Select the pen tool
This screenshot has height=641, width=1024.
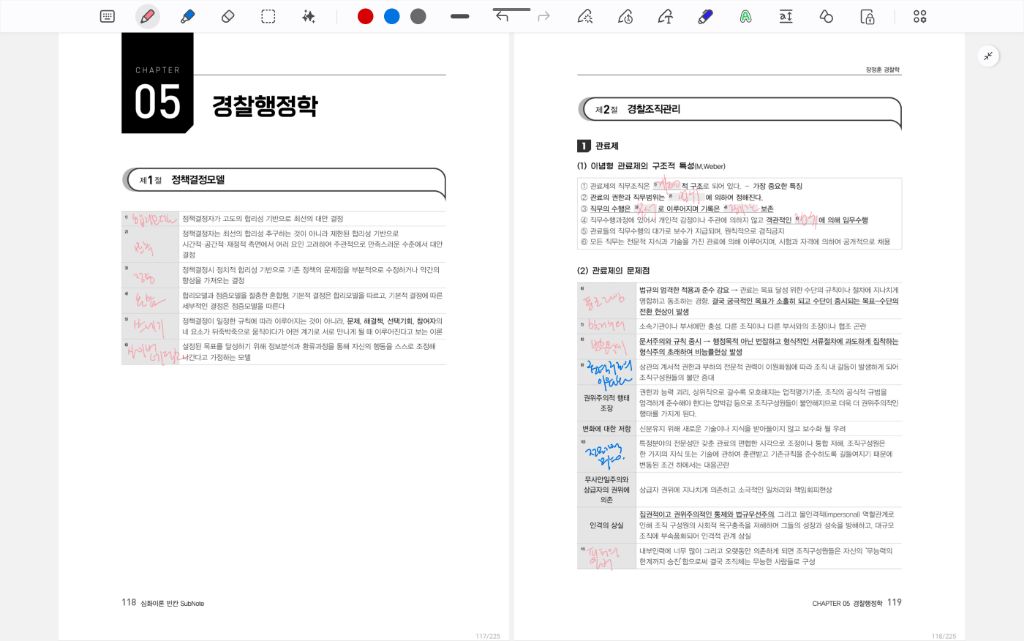point(148,16)
